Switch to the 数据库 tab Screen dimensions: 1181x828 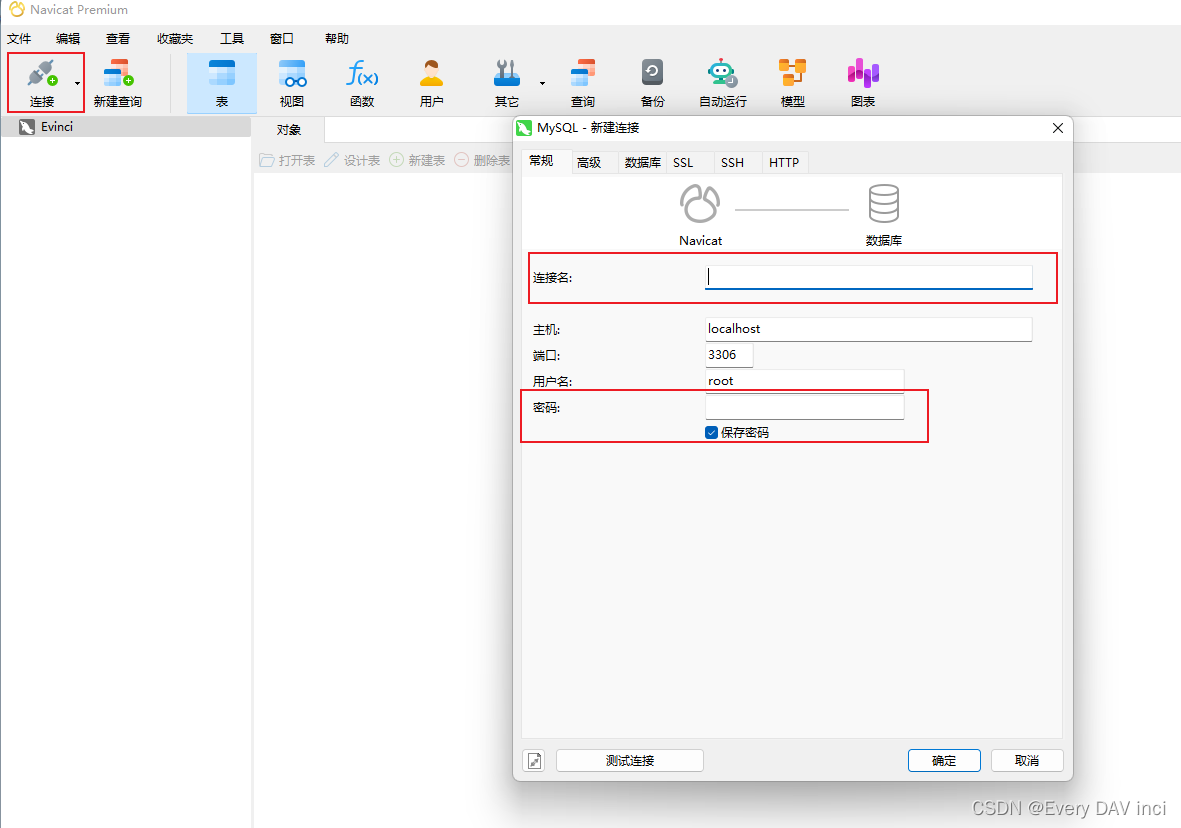click(642, 162)
